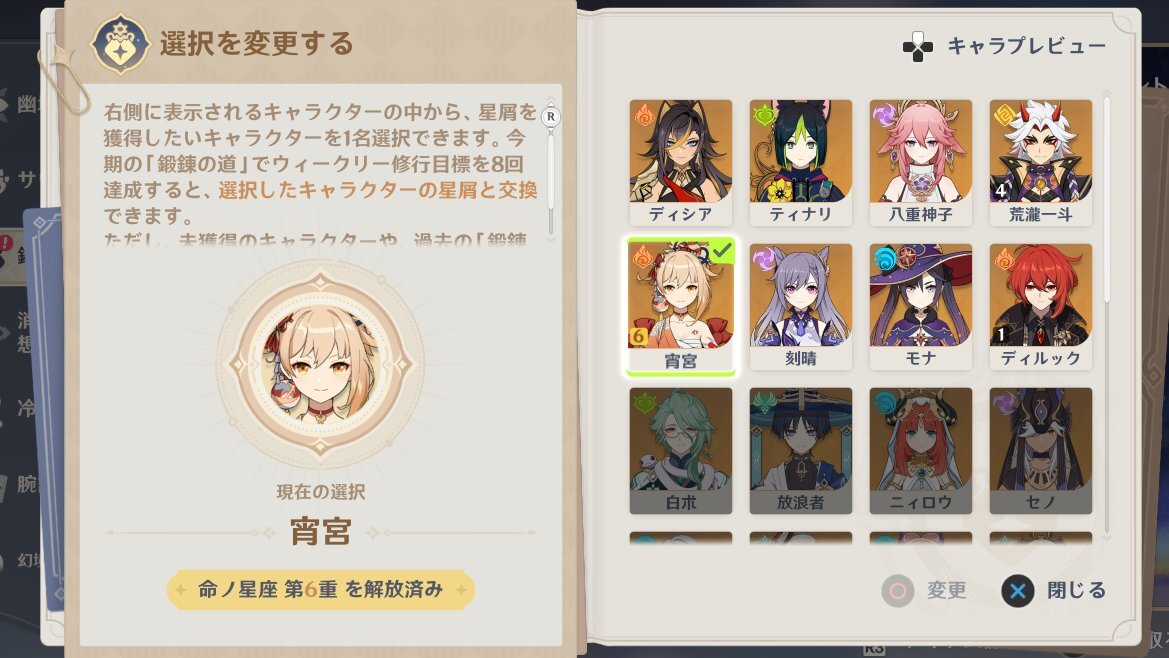Click the large 宵宮 current selection portrait

pos(321,364)
